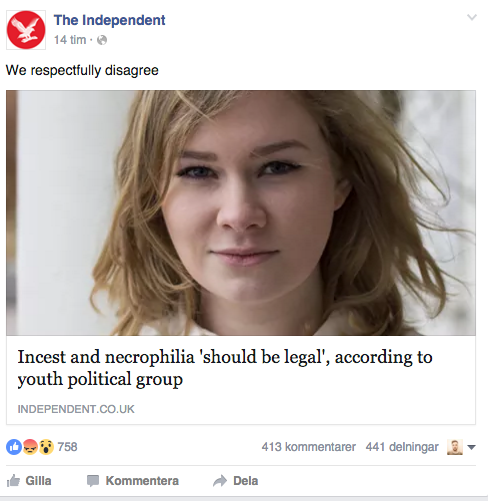View the 441 delningar shares list

(402, 447)
